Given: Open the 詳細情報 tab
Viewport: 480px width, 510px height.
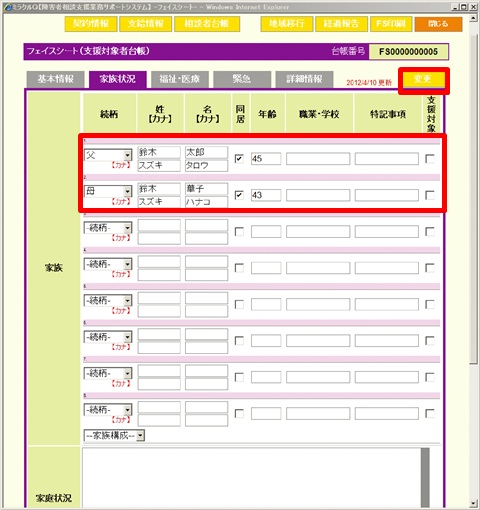Looking at the screenshot, I should click(304, 79).
